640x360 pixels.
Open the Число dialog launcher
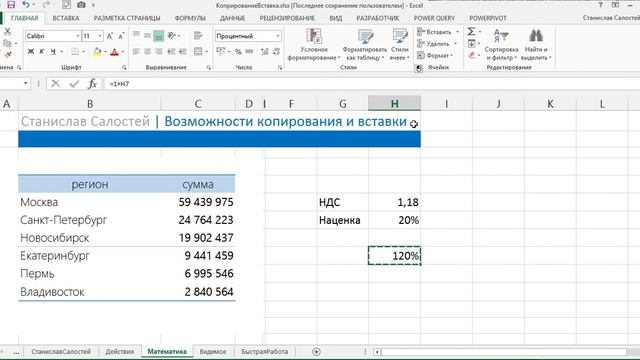(x=280, y=67)
